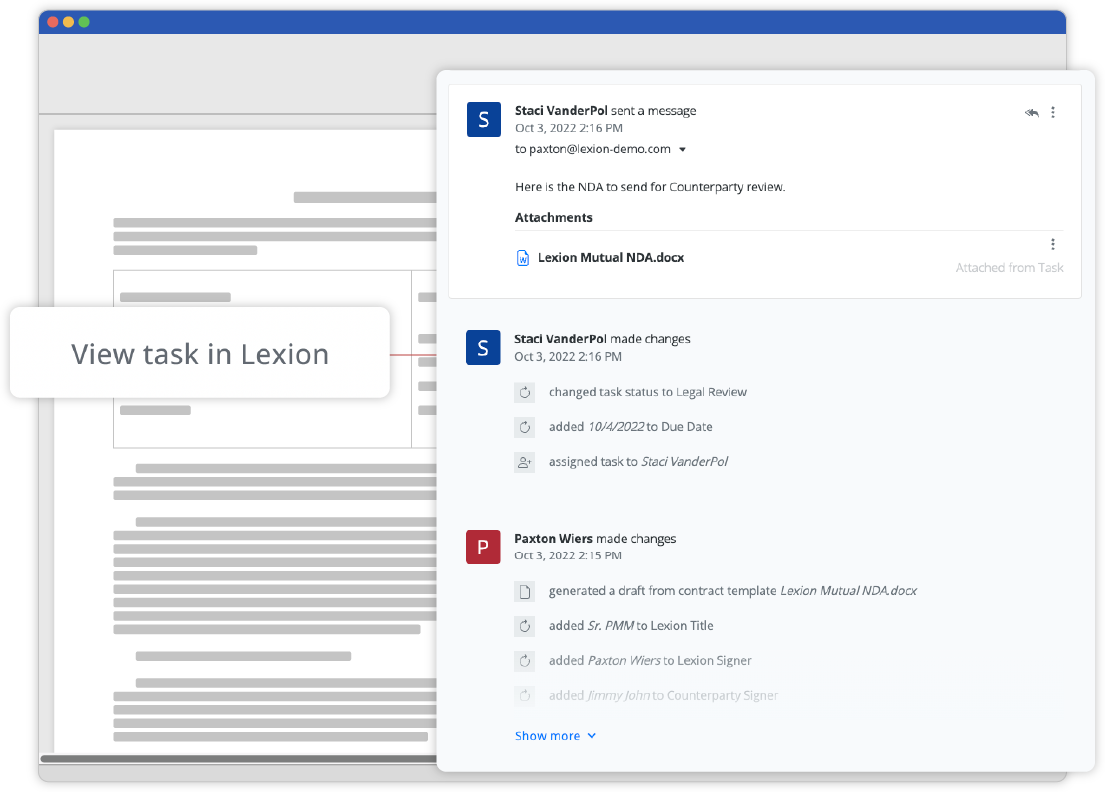Click Staci VanderPol's avatar on the sent message

[484, 119]
